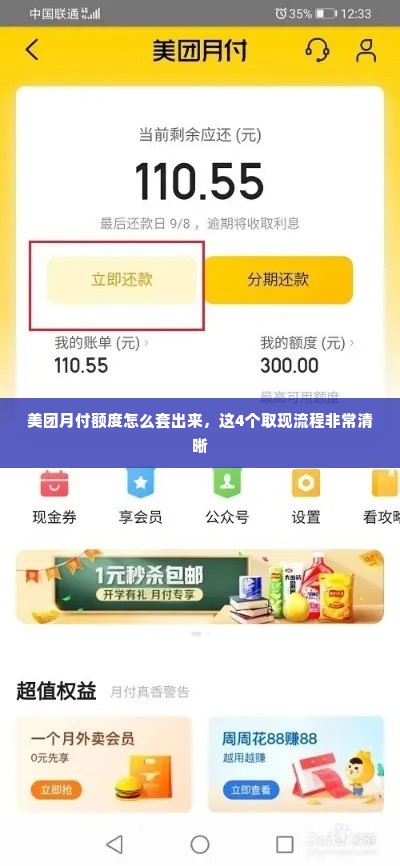The height and width of the screenshot is (866, 400).
Task: Tap the Android back navigation triangle
Action: (114, 844)
